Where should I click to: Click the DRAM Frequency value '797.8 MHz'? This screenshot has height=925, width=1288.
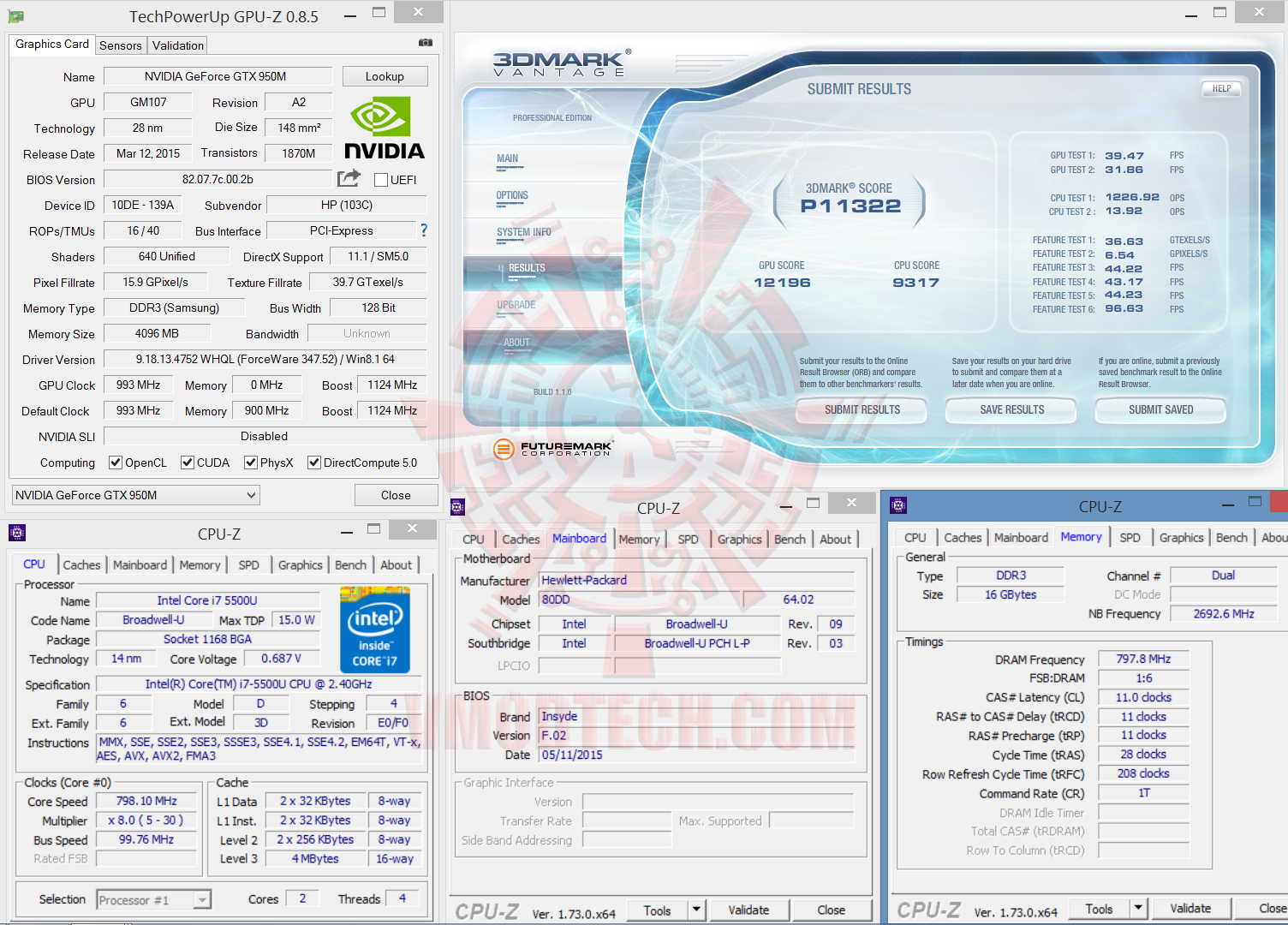pos(1143,659)
